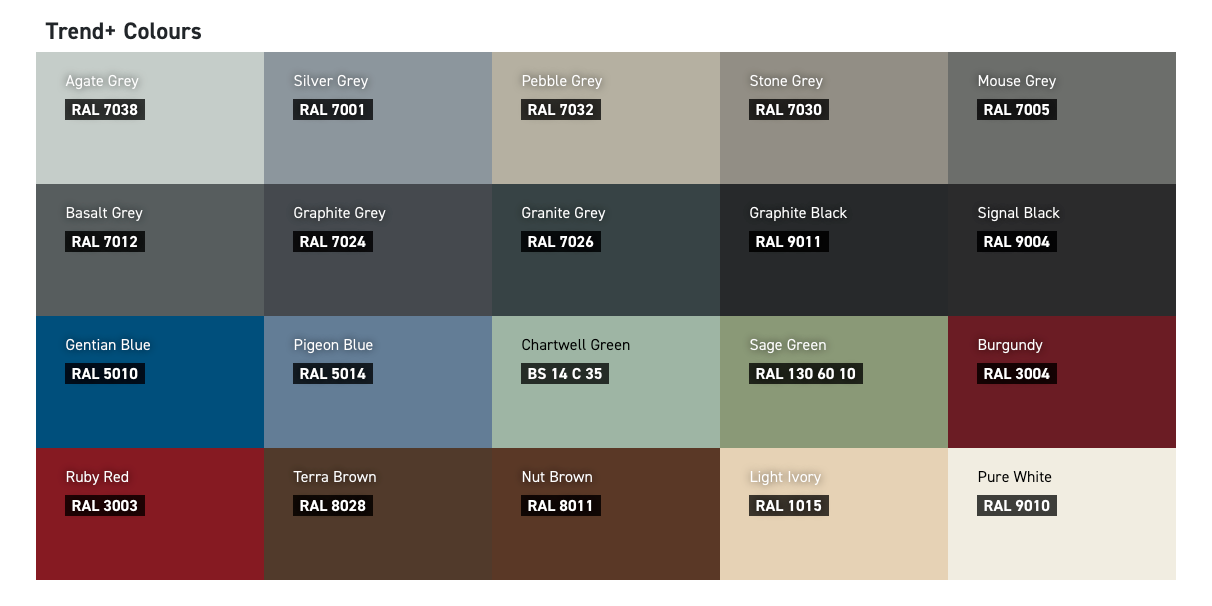Choose the Sage Green tile
1212x606 pixels.
click(834, 382)
